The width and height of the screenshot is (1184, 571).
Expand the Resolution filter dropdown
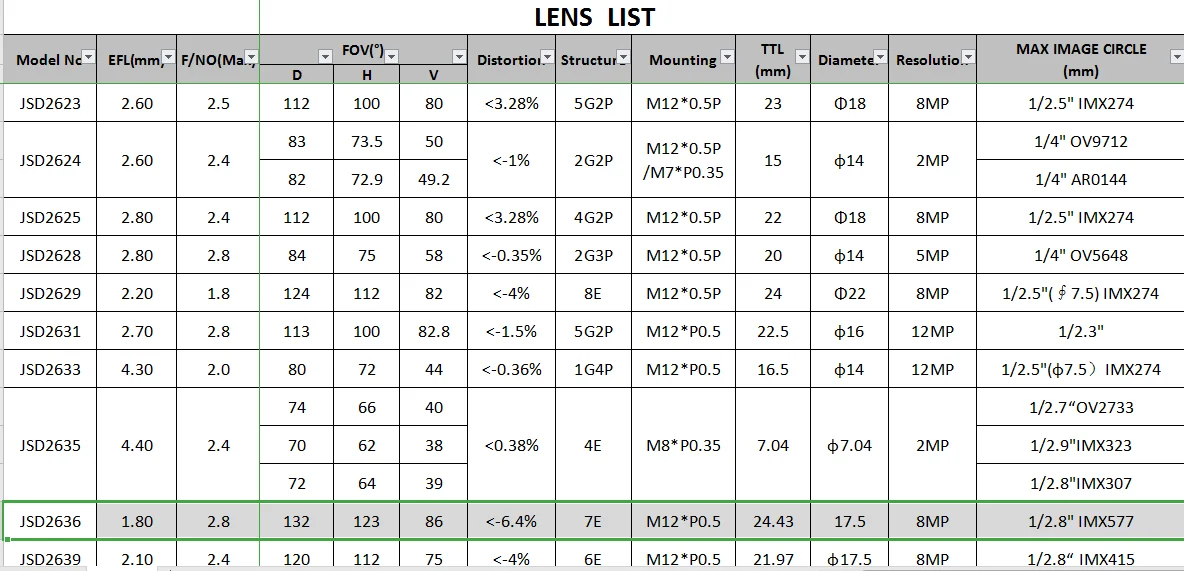[967, 58]
